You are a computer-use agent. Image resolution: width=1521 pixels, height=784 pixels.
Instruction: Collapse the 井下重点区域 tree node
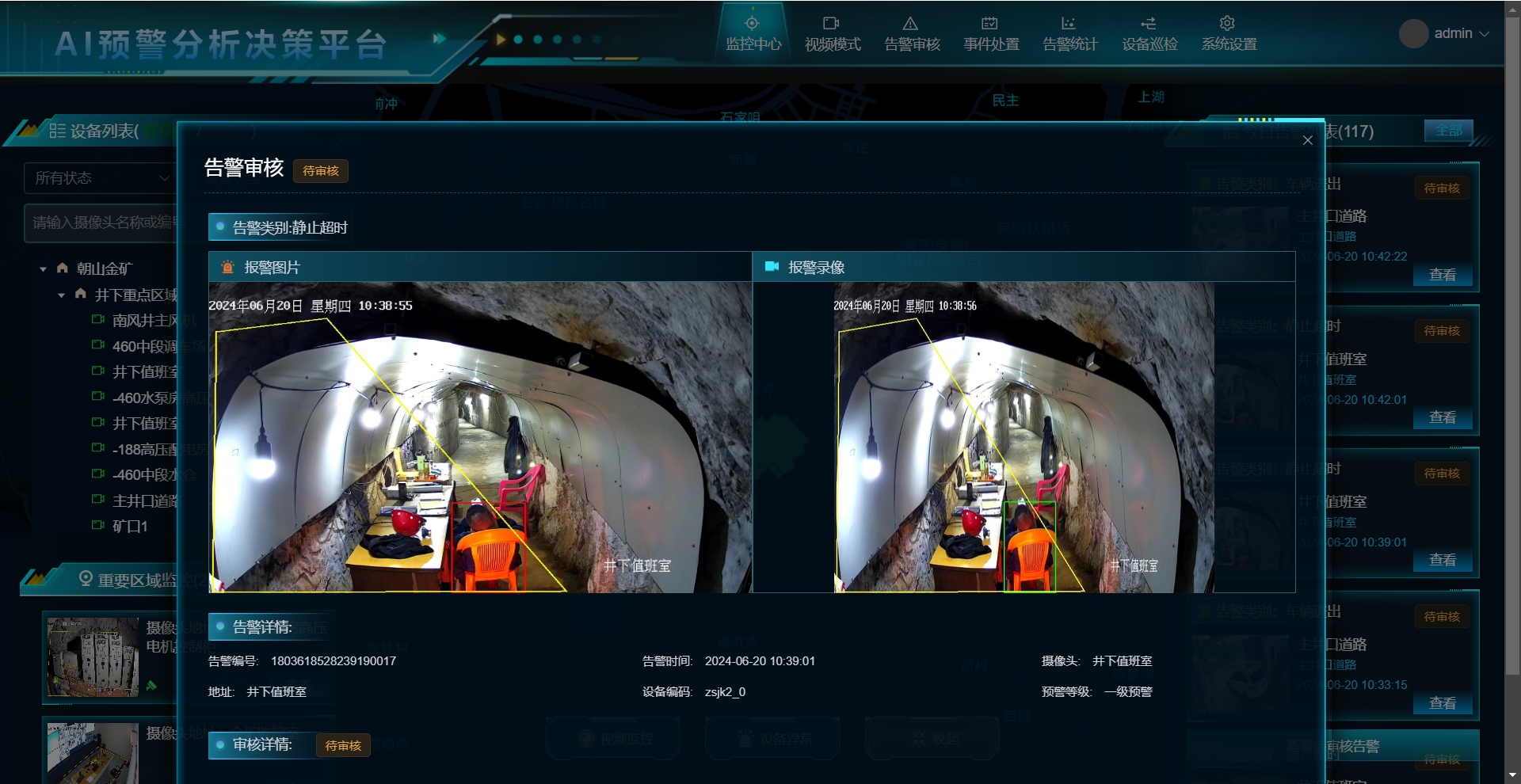click(x=61, y=295)
